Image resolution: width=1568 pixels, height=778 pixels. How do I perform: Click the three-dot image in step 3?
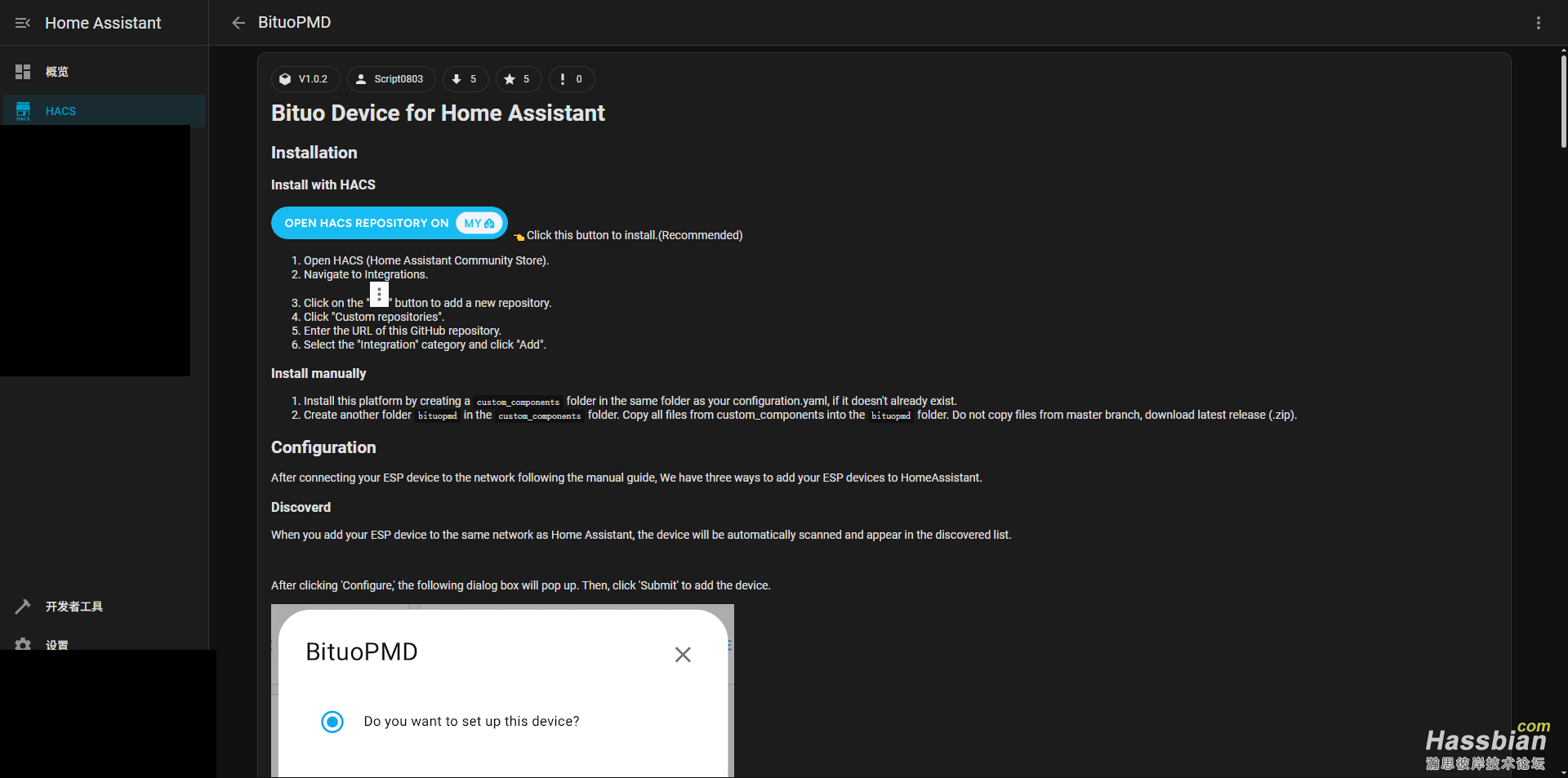[379, 294]
